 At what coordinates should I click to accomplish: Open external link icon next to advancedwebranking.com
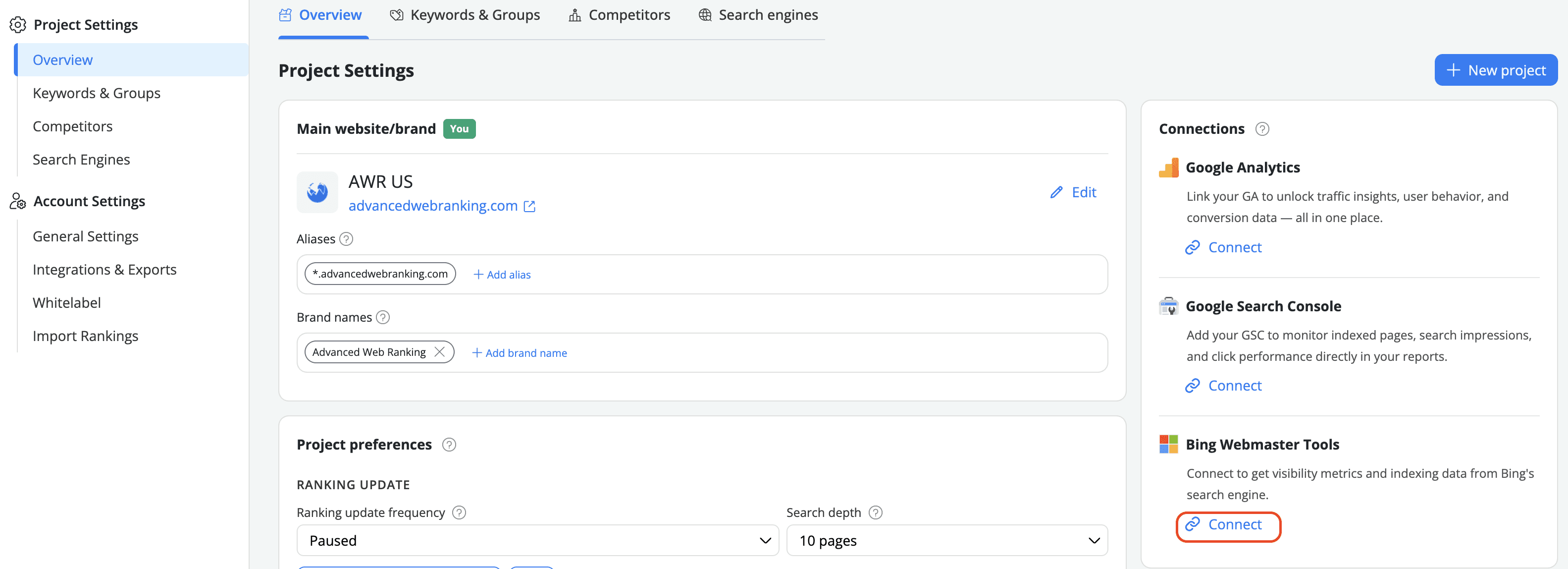(x=529, y=207)
